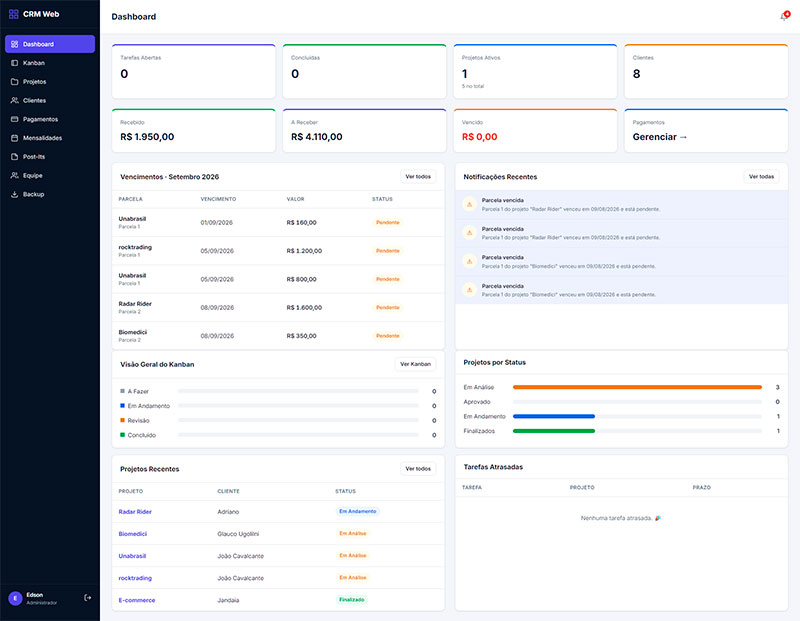The image size is (800, 621).
Task: Click the orange Em Análise progress bar
Action: (x=637, y=387)
